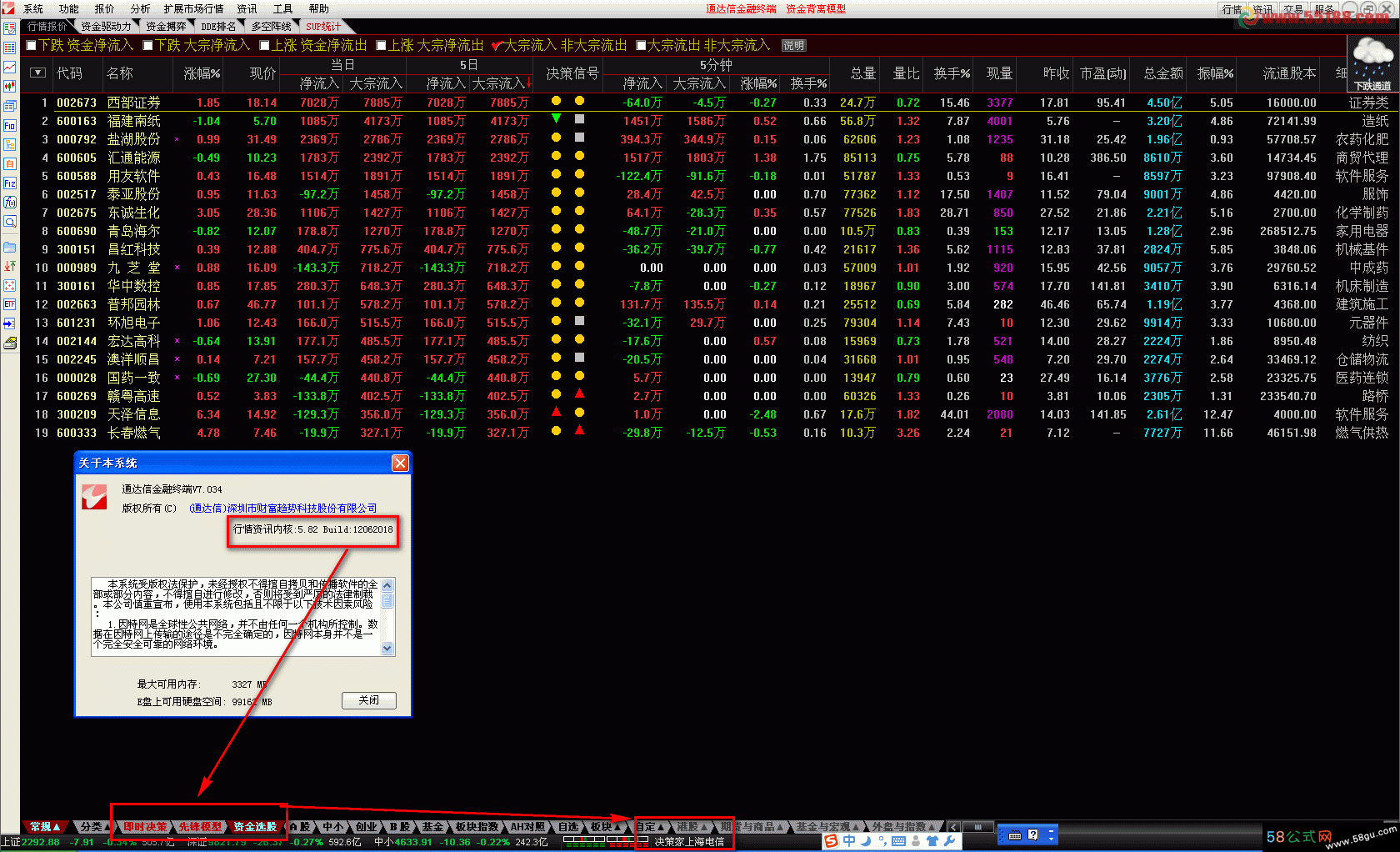
Task: Open the candlestick chart sidebar icon
Action: click(10, 87)
